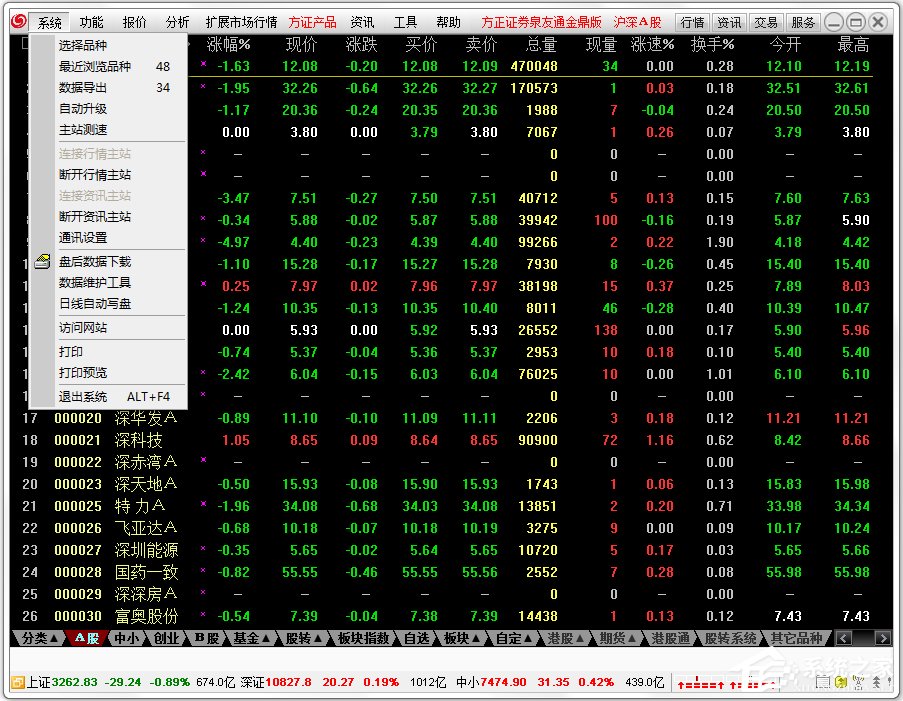Select 断开资讯主站 menu entry
Image resolution: width=903 pixels, height=701 pixels.
point(108,217)
